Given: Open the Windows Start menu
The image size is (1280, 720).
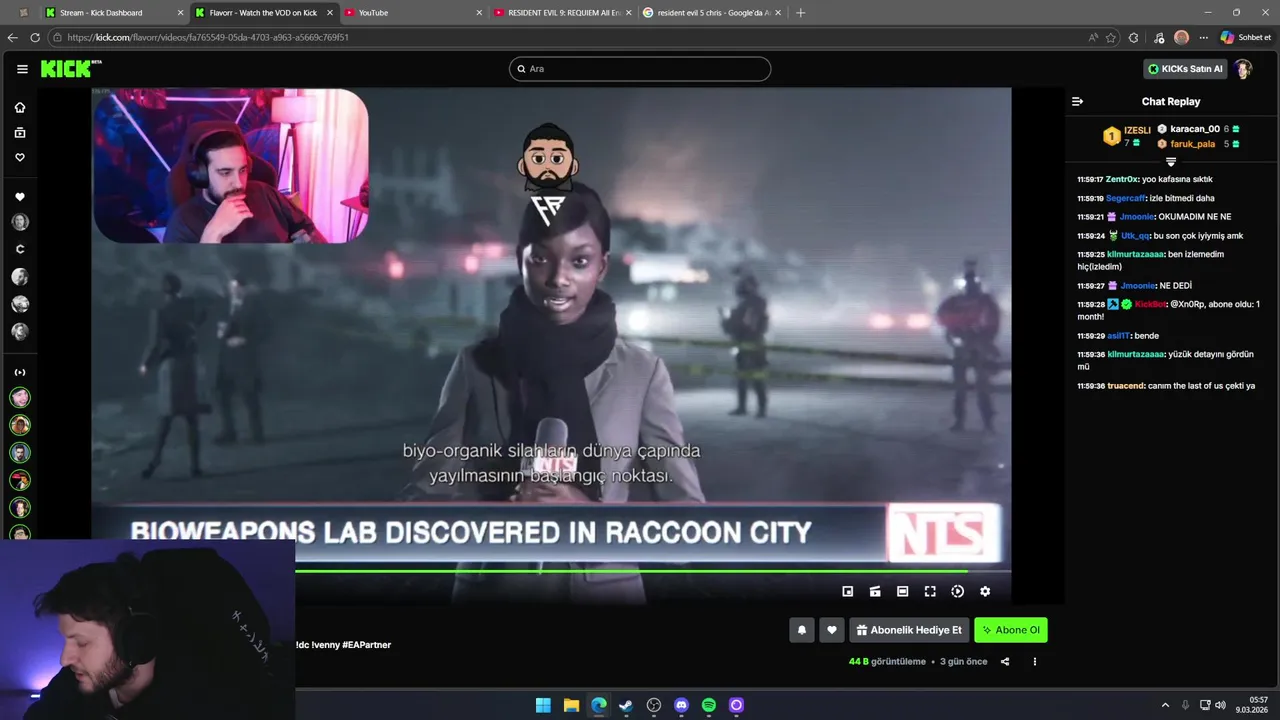Looking at the screenshot, I should click(543, 705).
